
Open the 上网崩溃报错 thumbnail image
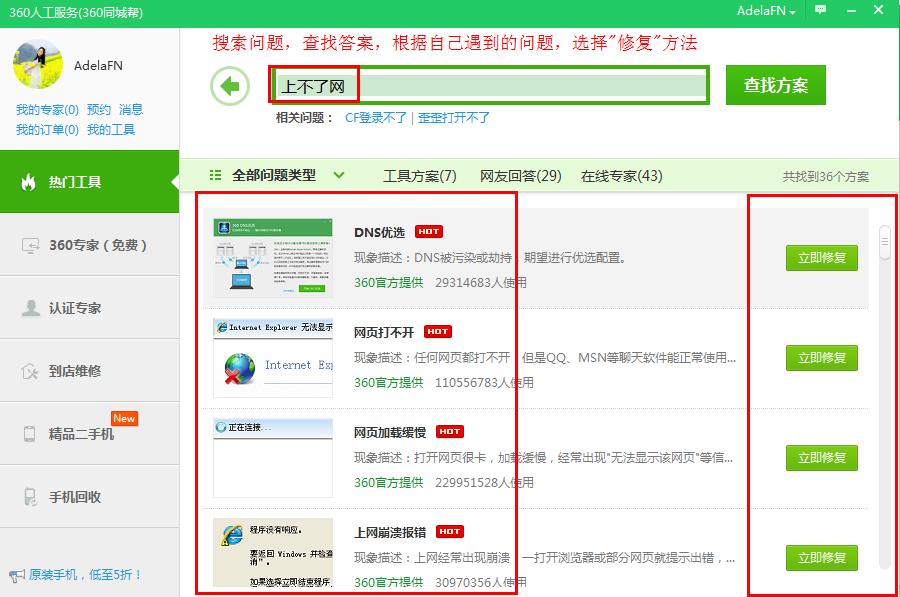click(273, 552)
